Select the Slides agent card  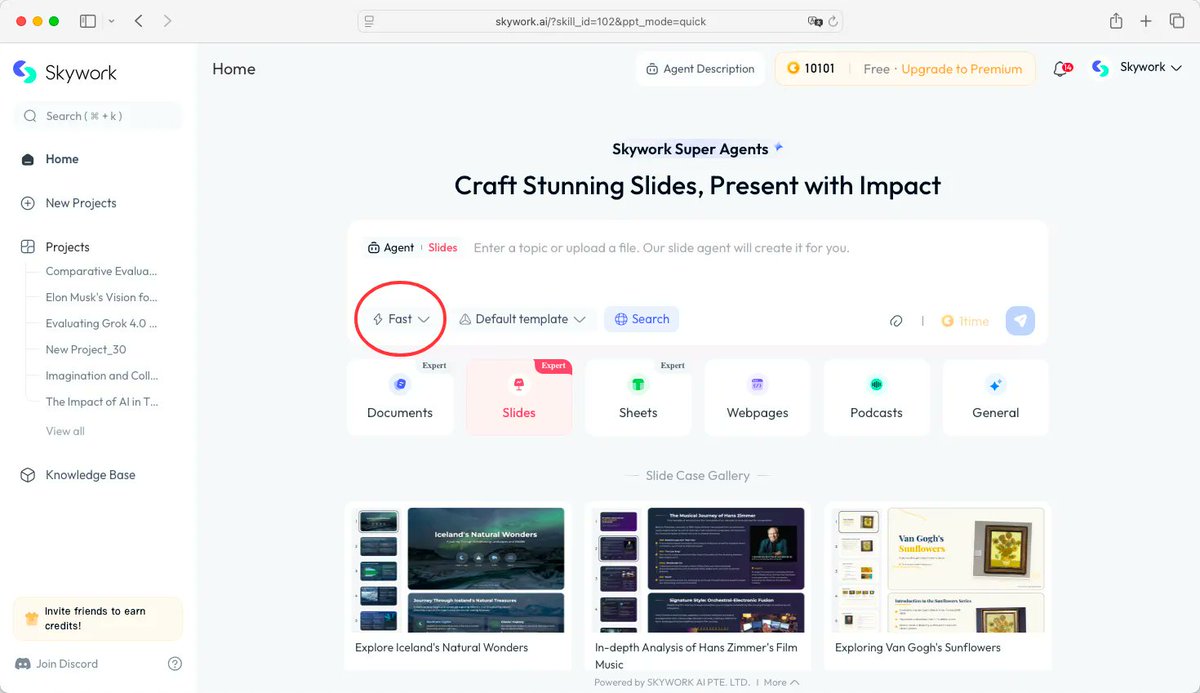point(519,397)
